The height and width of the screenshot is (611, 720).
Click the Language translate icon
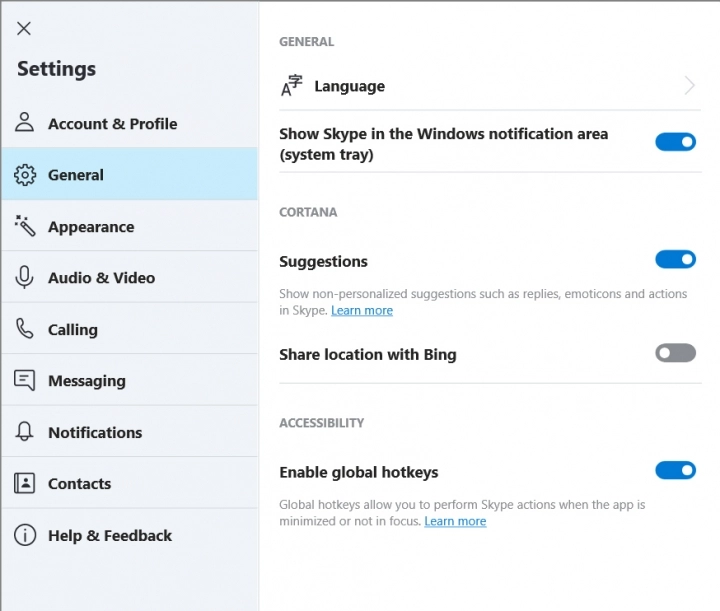coord(292,86)
